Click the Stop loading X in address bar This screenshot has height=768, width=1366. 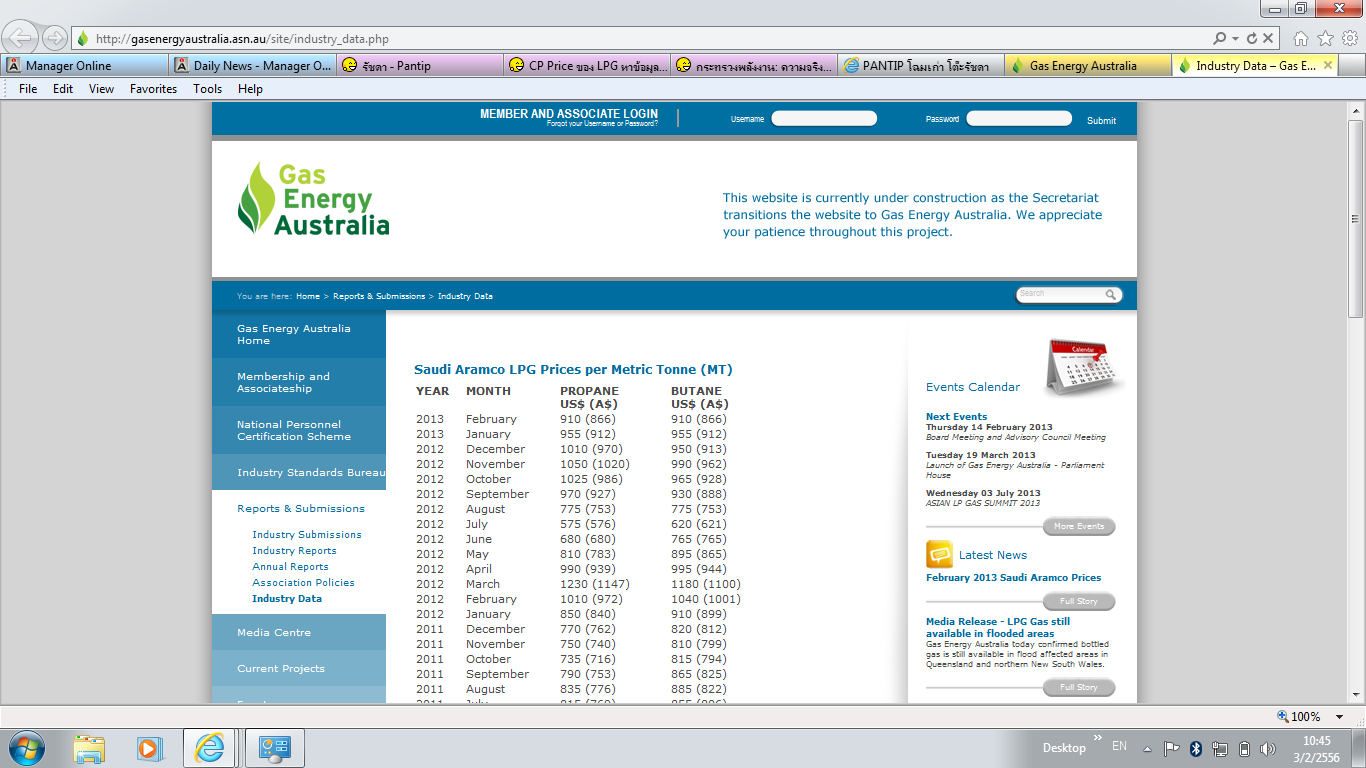[1268, 39]
